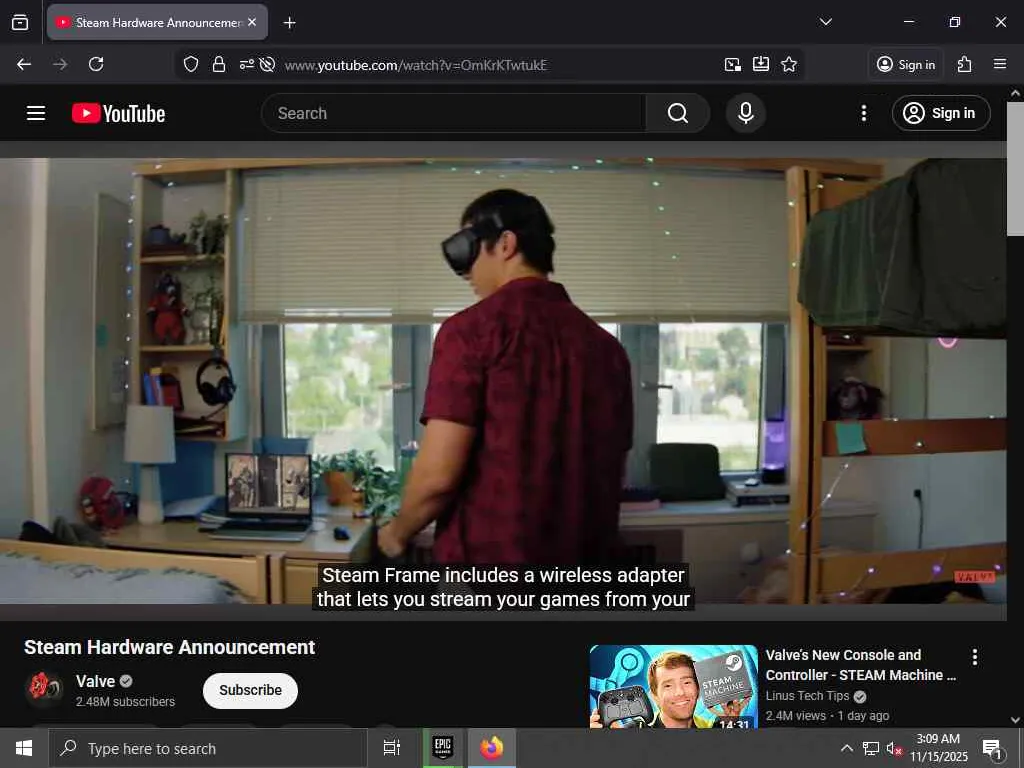Open the Windows Start menu
The width and height of the screenshot is (1024, 768).
point(24,748)
